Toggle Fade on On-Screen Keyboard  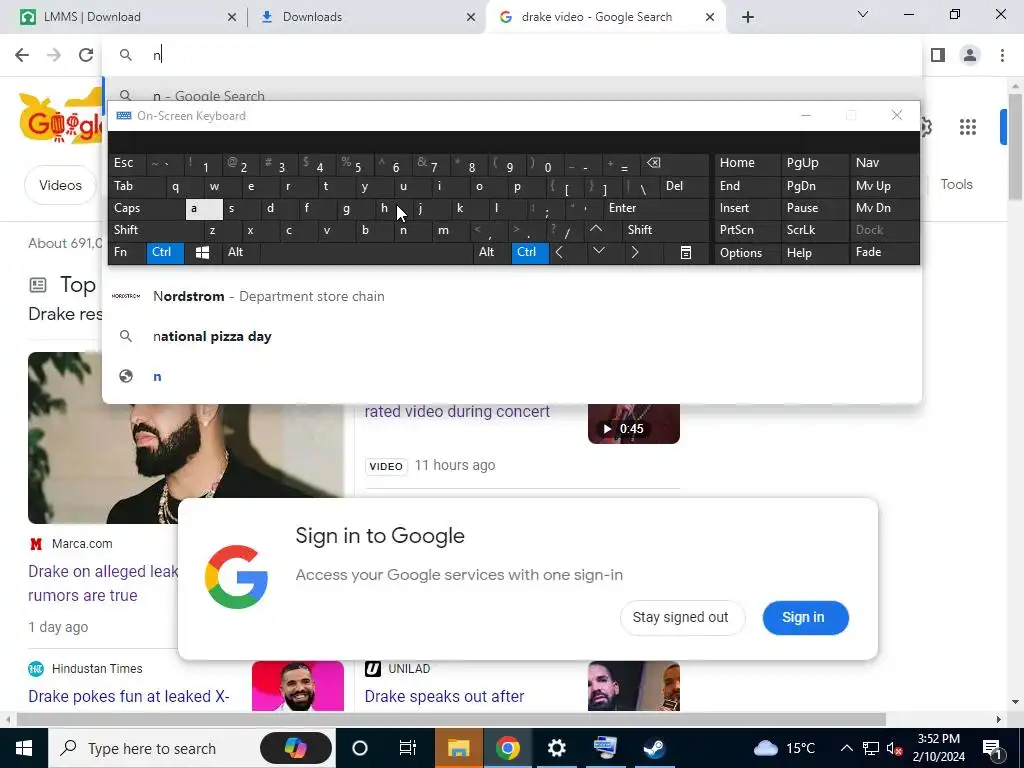click(884, 252)
